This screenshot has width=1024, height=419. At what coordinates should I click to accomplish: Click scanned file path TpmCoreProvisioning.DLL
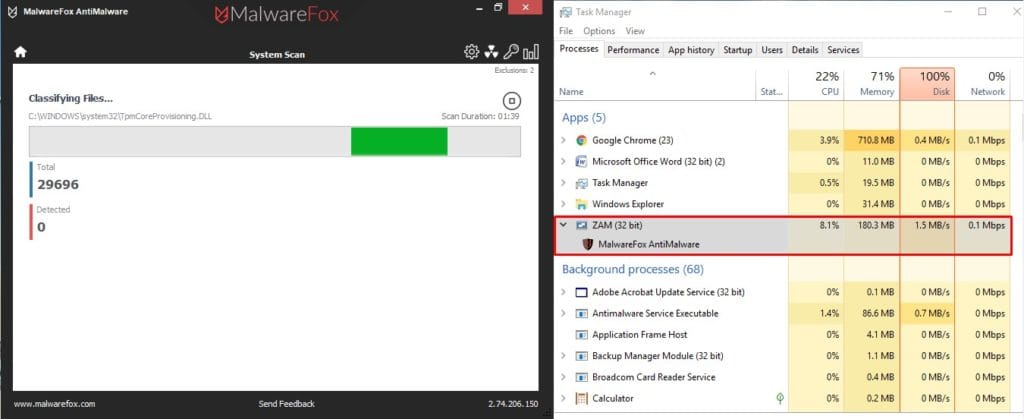(120, 117)
